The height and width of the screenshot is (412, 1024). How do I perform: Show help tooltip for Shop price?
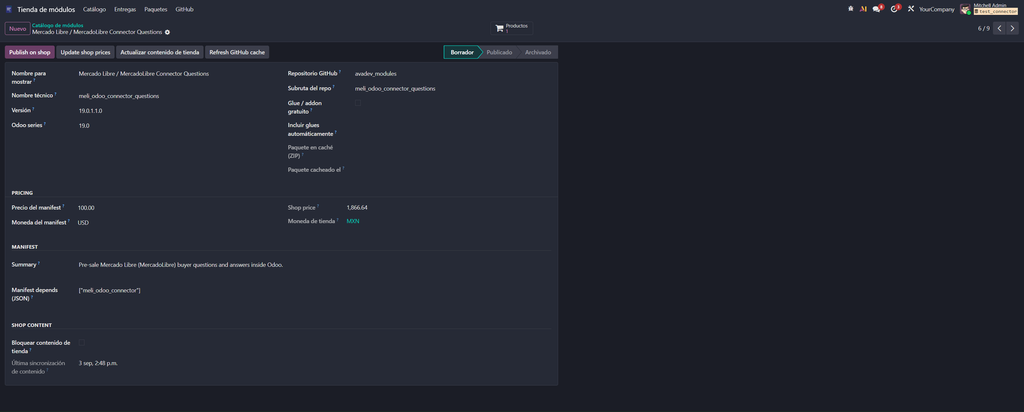(x=318, y=206)
